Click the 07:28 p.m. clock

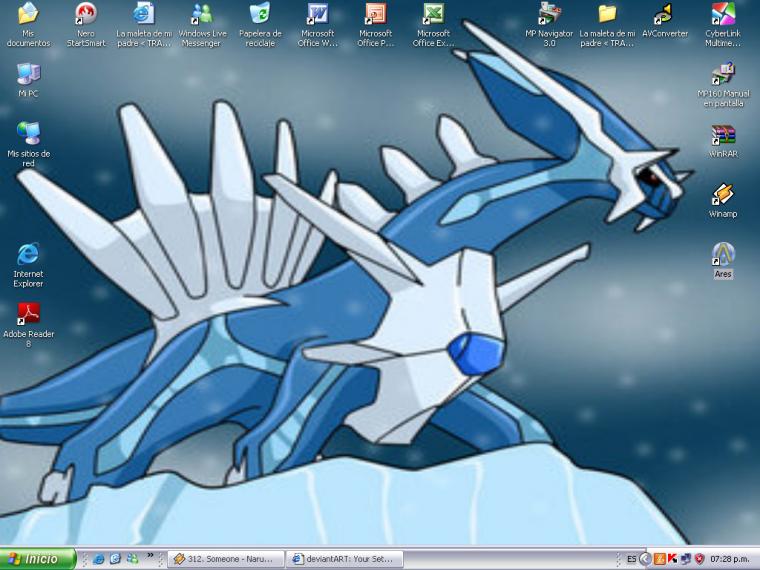click(729, 559)
